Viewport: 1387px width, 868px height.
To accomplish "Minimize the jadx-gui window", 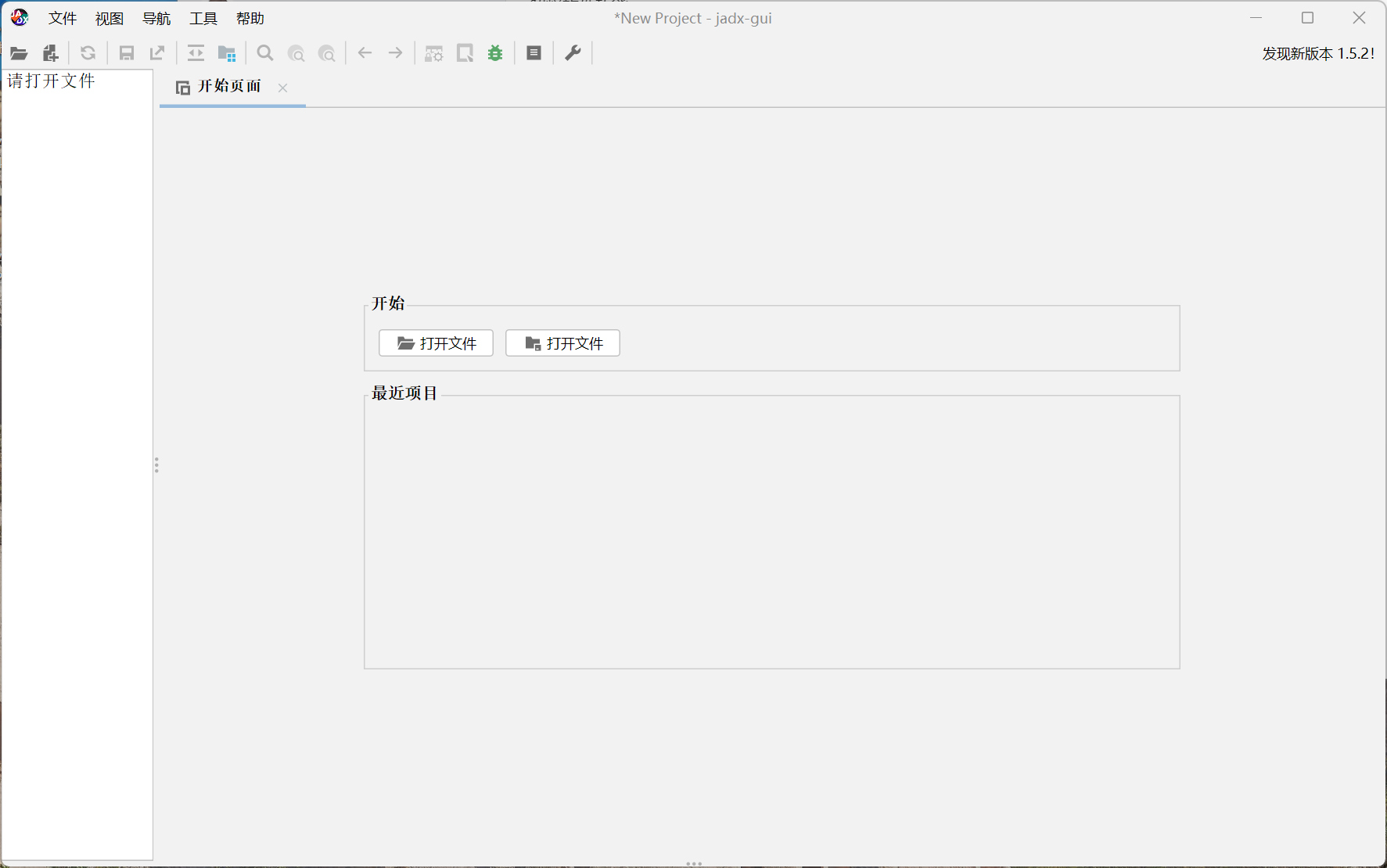I will (1256, 17).
